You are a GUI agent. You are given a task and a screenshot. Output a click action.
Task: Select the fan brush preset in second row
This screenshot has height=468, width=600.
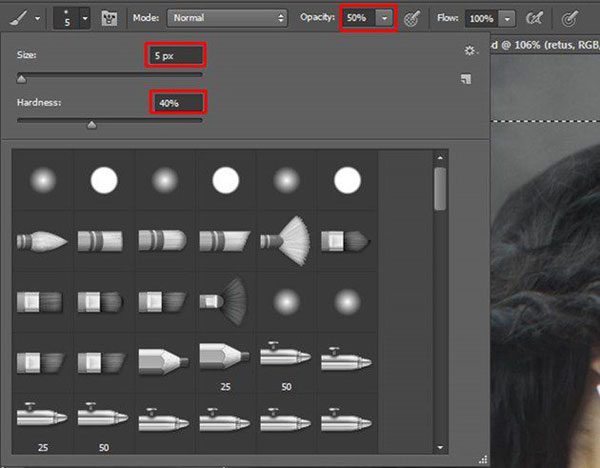tap(287, 240)
